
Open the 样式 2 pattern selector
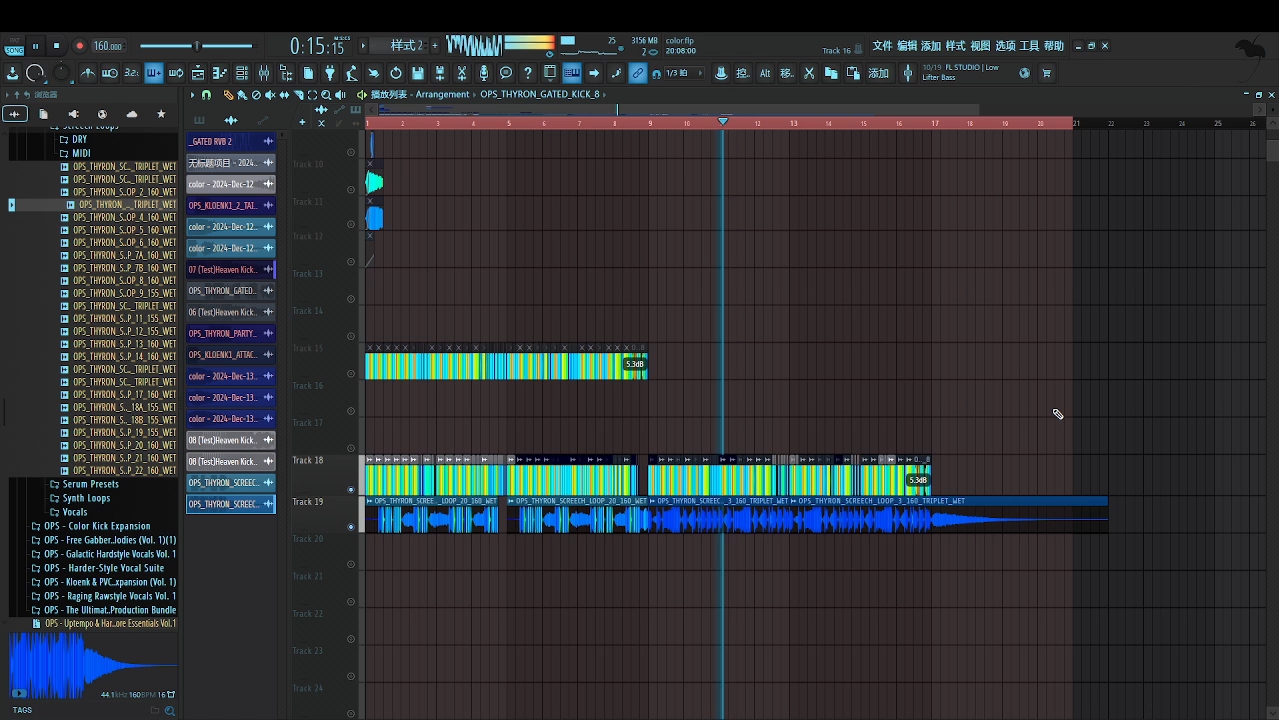(405, 46)
